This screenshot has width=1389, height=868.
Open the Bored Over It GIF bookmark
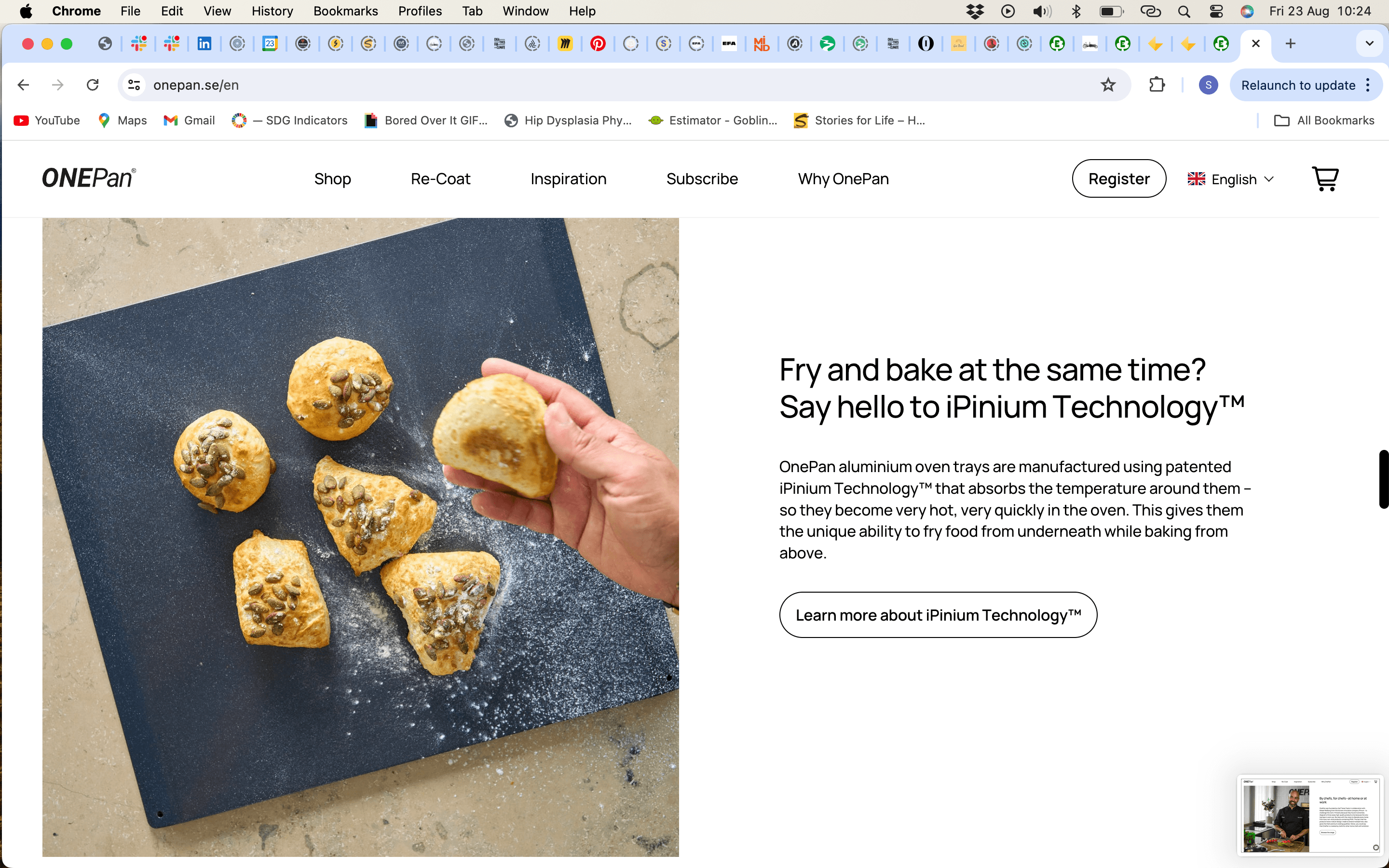coord(426,121)
